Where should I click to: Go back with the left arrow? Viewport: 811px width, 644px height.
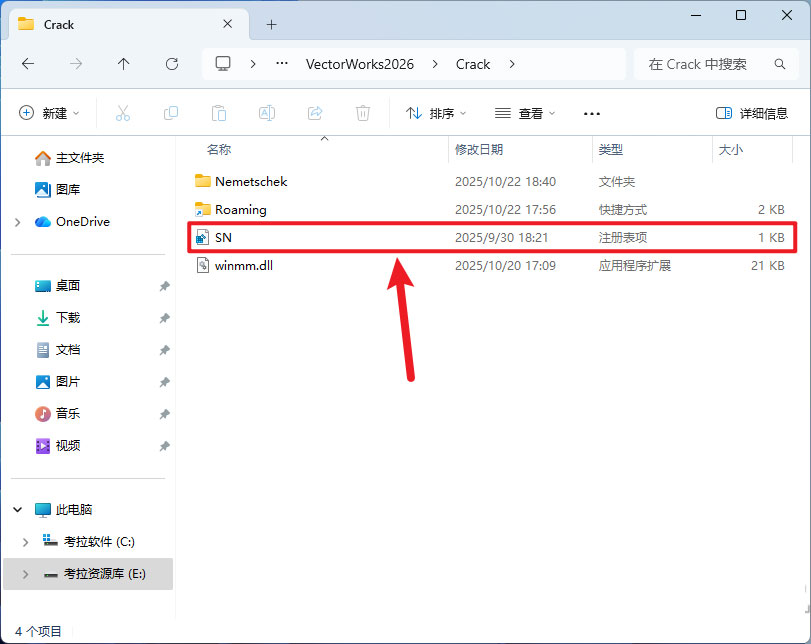(28, 64)
